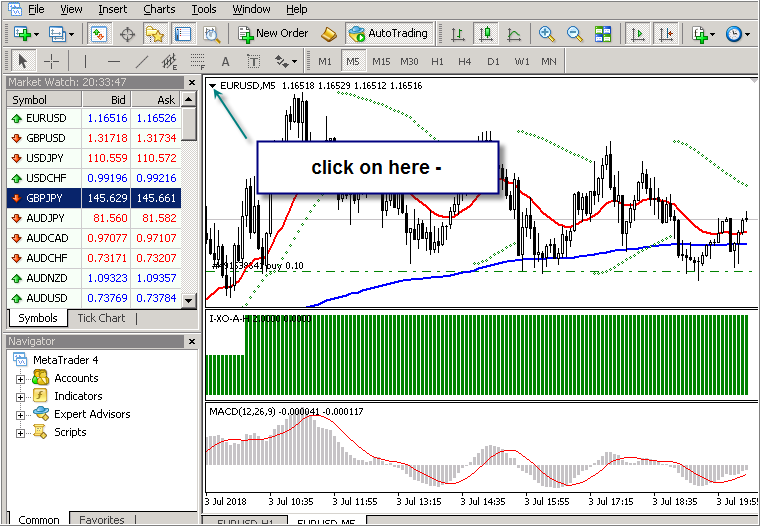
Task: Click Market Watch scrollbar down arrow
Action: (189, 301)
